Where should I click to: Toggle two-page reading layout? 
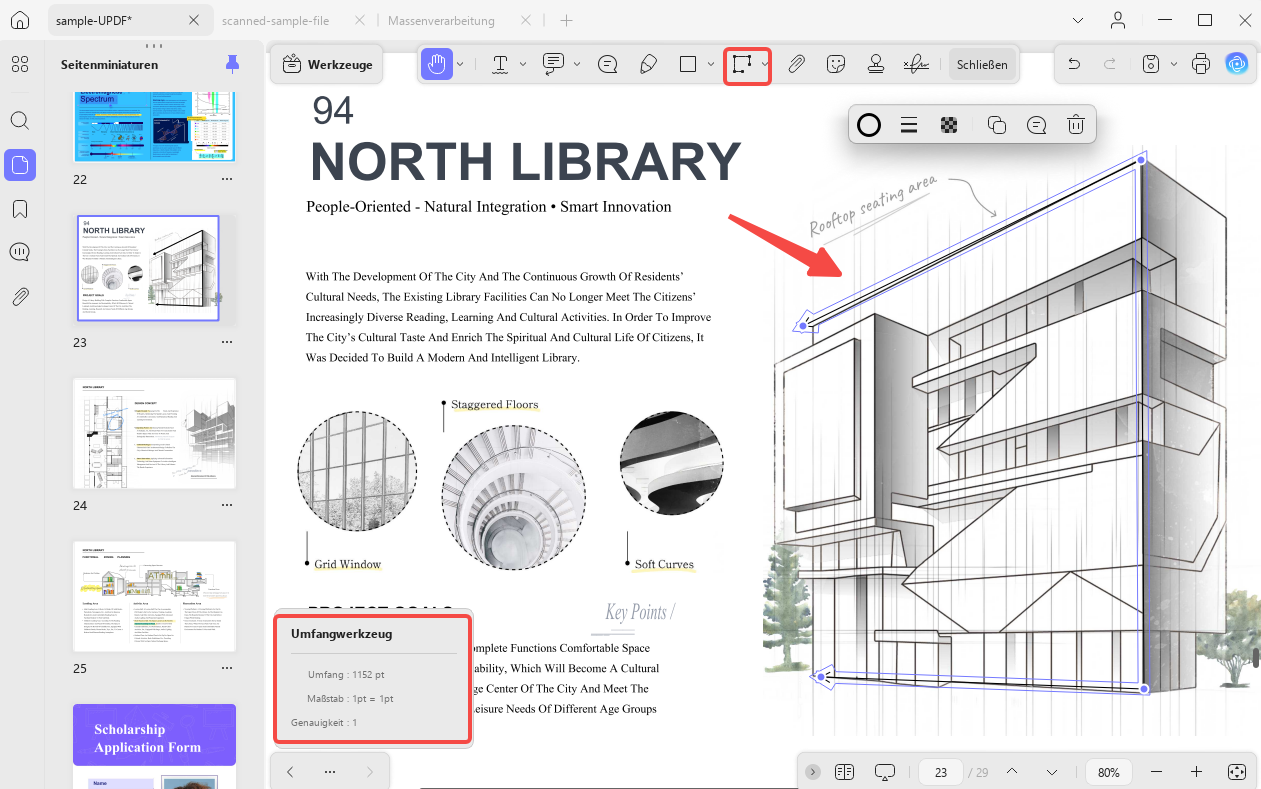844,772
